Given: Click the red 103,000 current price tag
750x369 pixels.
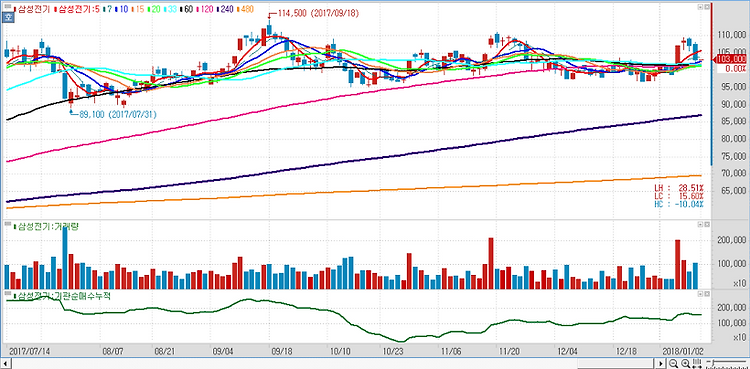Looking at the screenshot, I should click(x=730, y=59).
